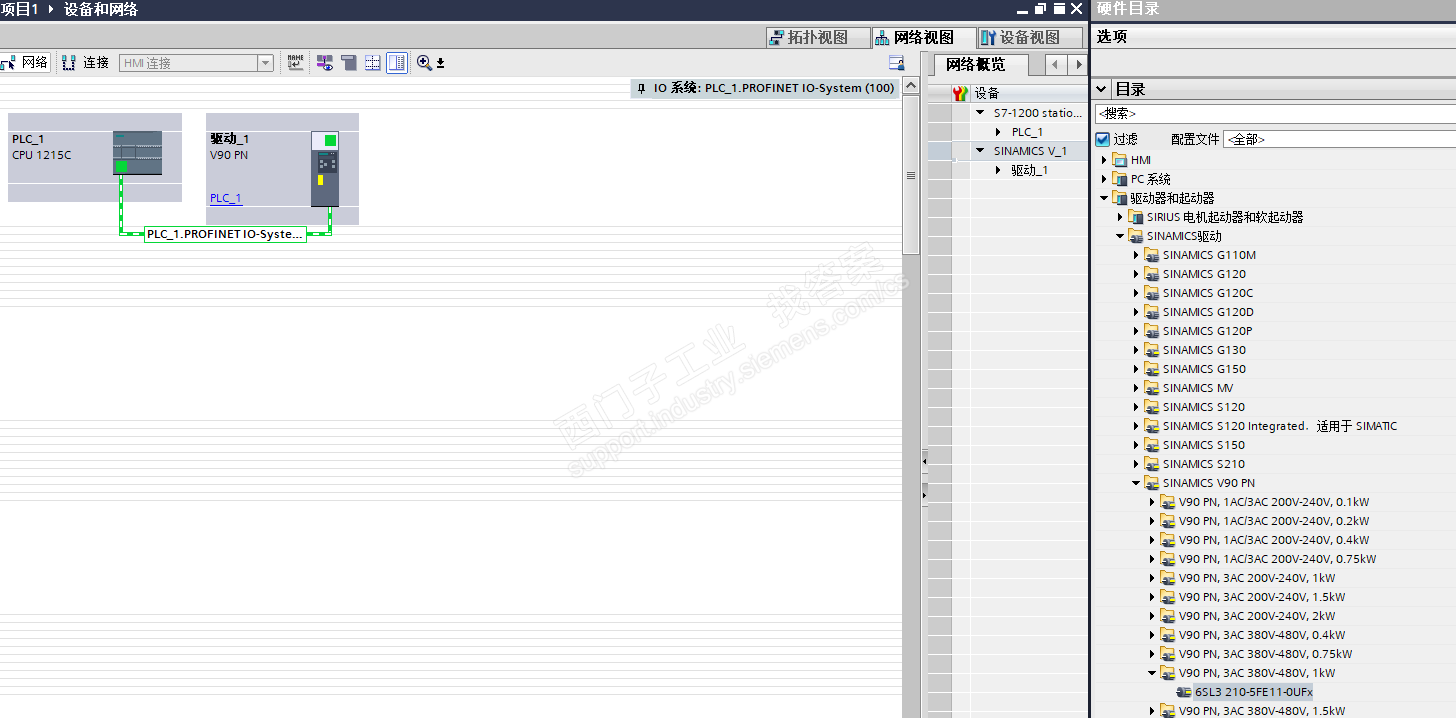Viewport: 1456px width, 718px height.
Task: Select SINAMICS MV folder
Action: point(1198,388)
